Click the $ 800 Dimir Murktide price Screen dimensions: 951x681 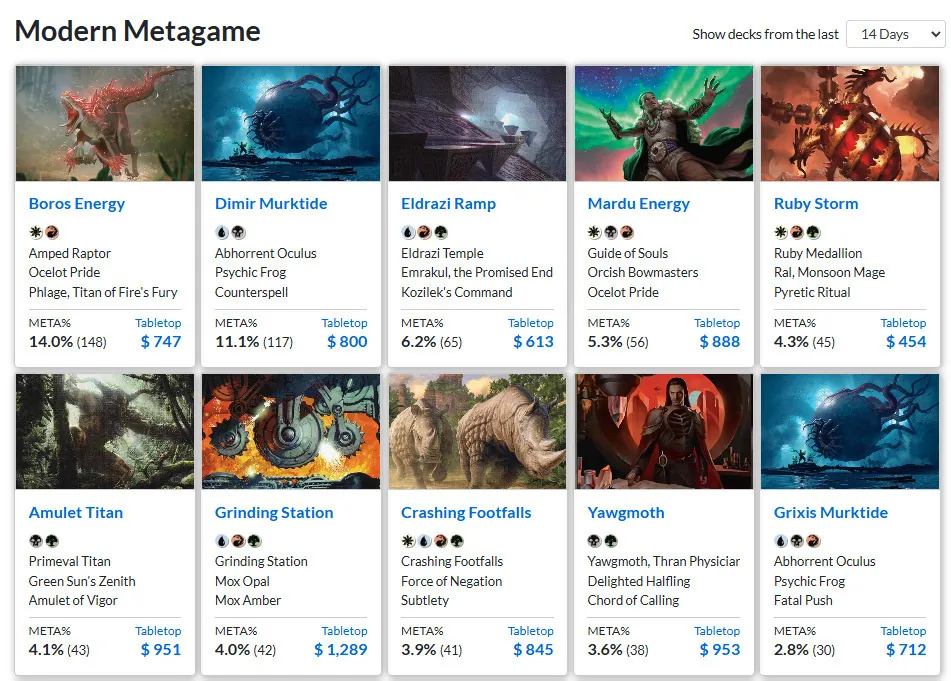point(347,341)
